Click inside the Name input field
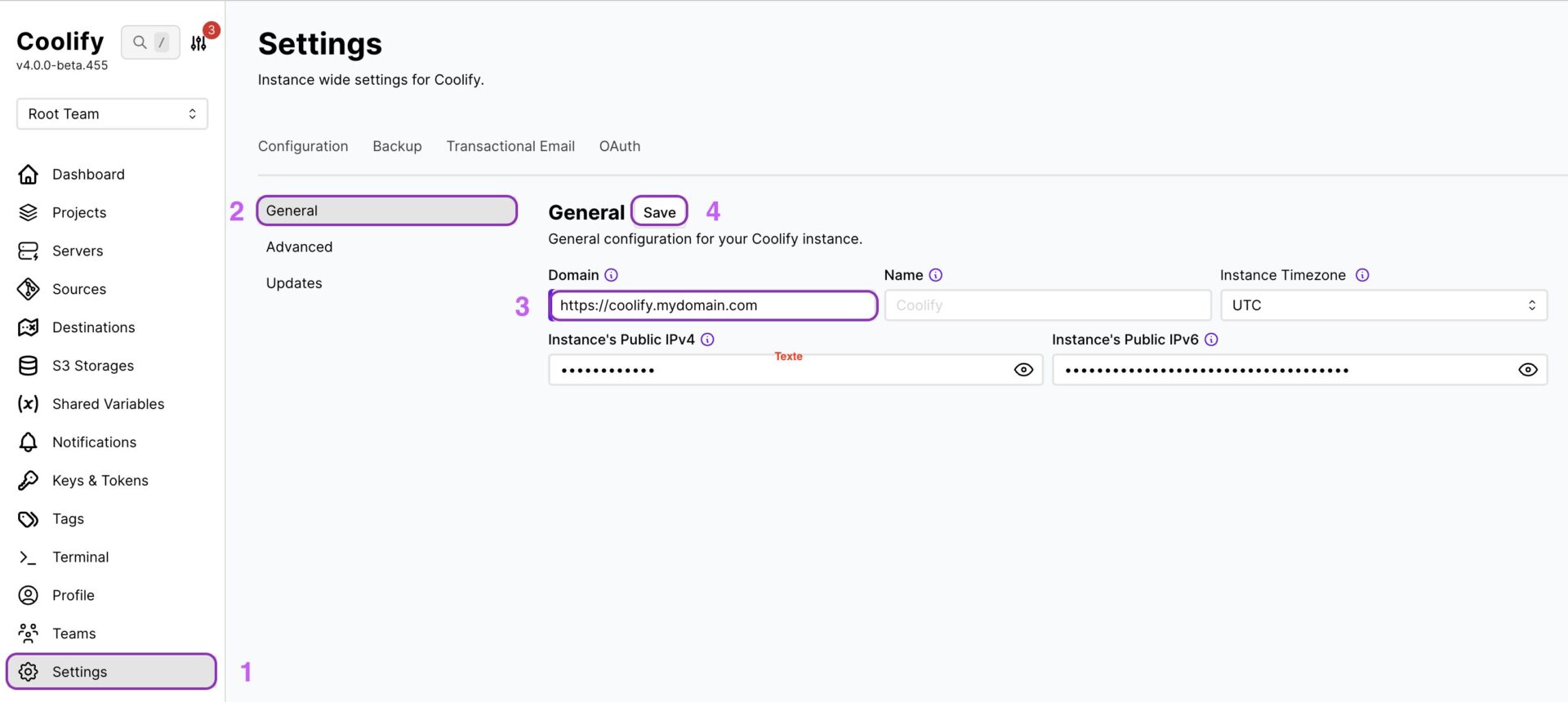 (1048, 305)
